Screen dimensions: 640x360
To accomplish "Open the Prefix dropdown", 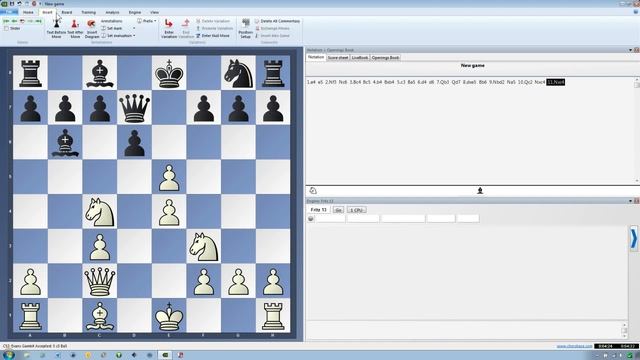I will [x=147, y=21].
